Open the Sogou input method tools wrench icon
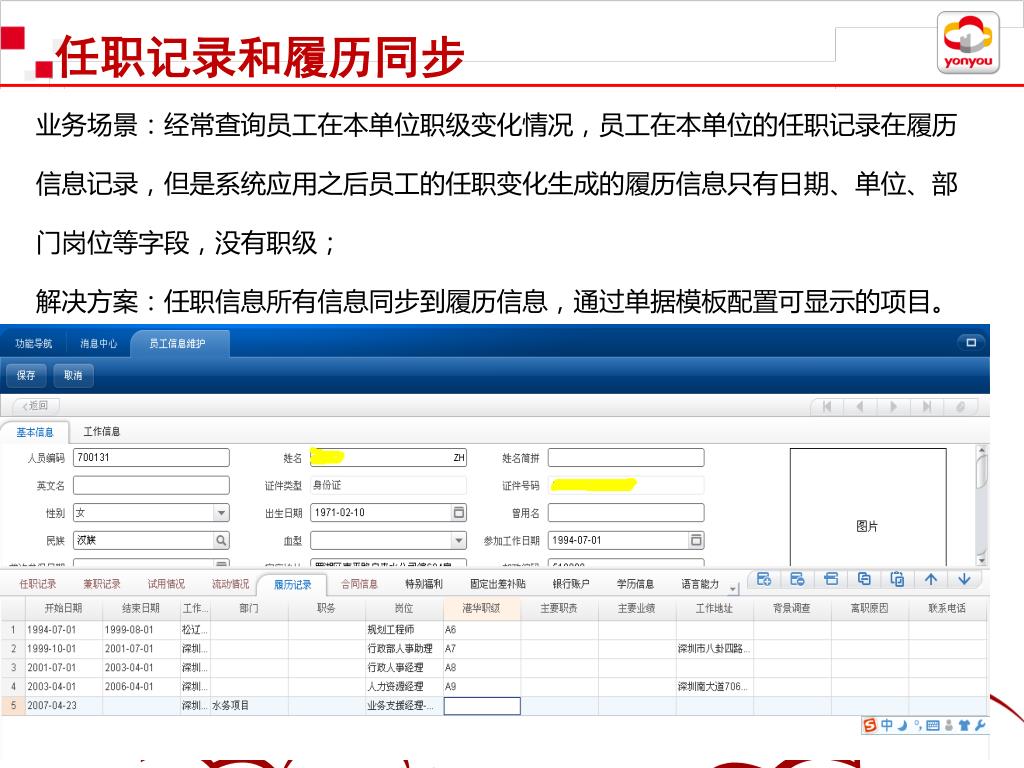Screen dimensions: 1024x768 point(980,726)
